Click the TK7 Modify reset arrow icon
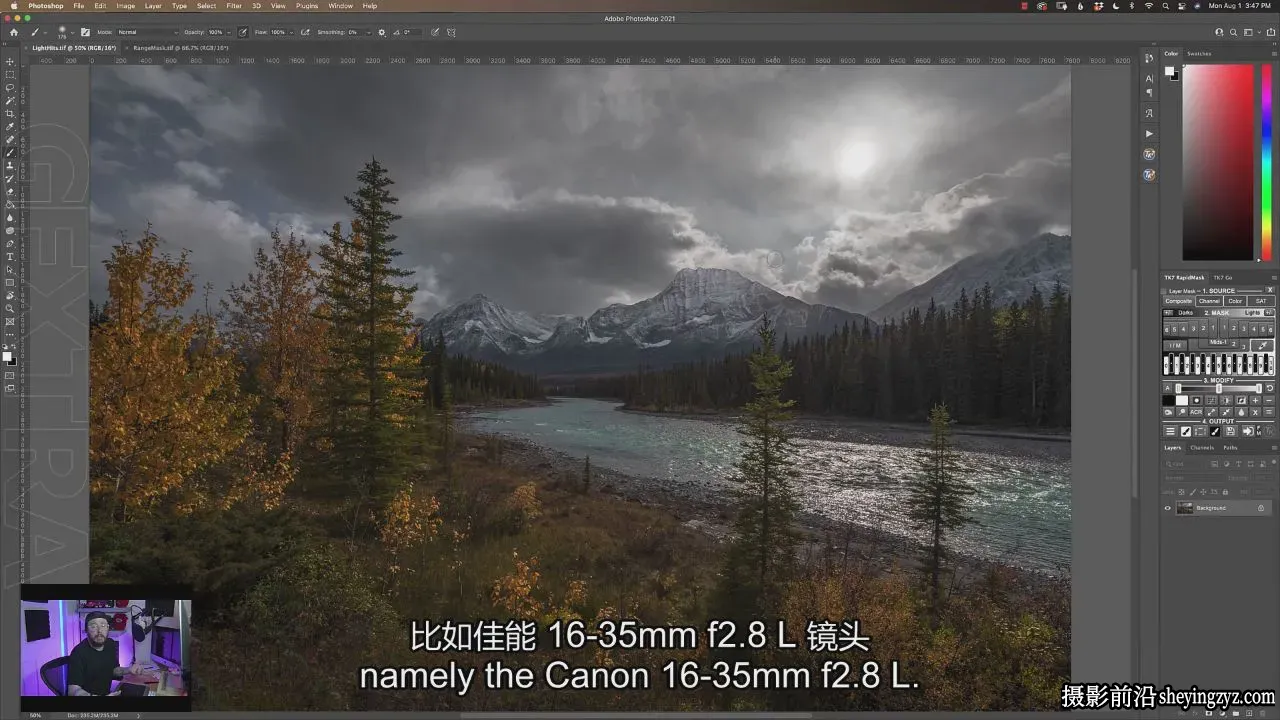This screenshot has height=720, width=1280. [1270, 388]
